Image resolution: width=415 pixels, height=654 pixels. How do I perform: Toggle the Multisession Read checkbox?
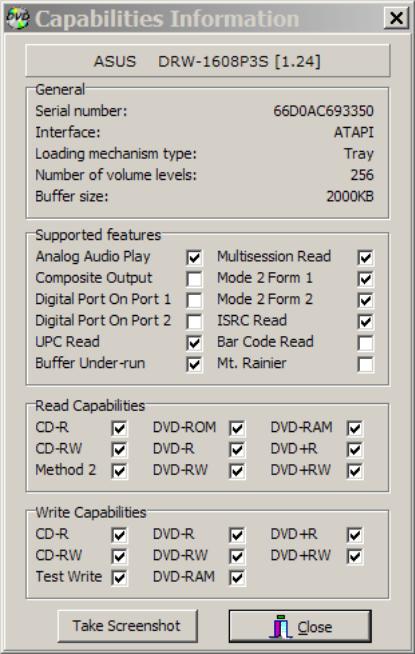coord(365,258)
